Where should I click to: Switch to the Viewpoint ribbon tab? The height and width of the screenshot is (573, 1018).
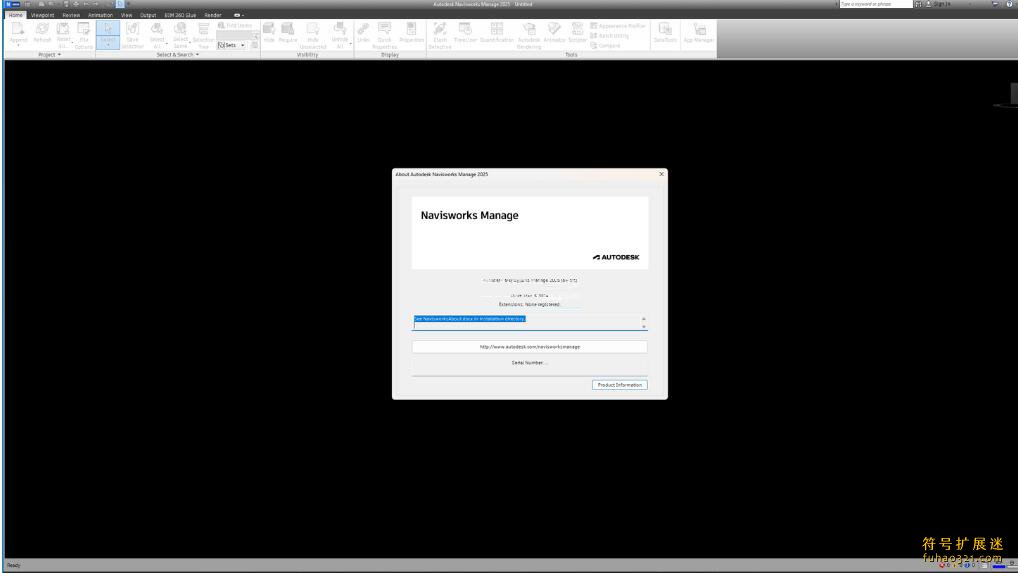coord(43,15)
